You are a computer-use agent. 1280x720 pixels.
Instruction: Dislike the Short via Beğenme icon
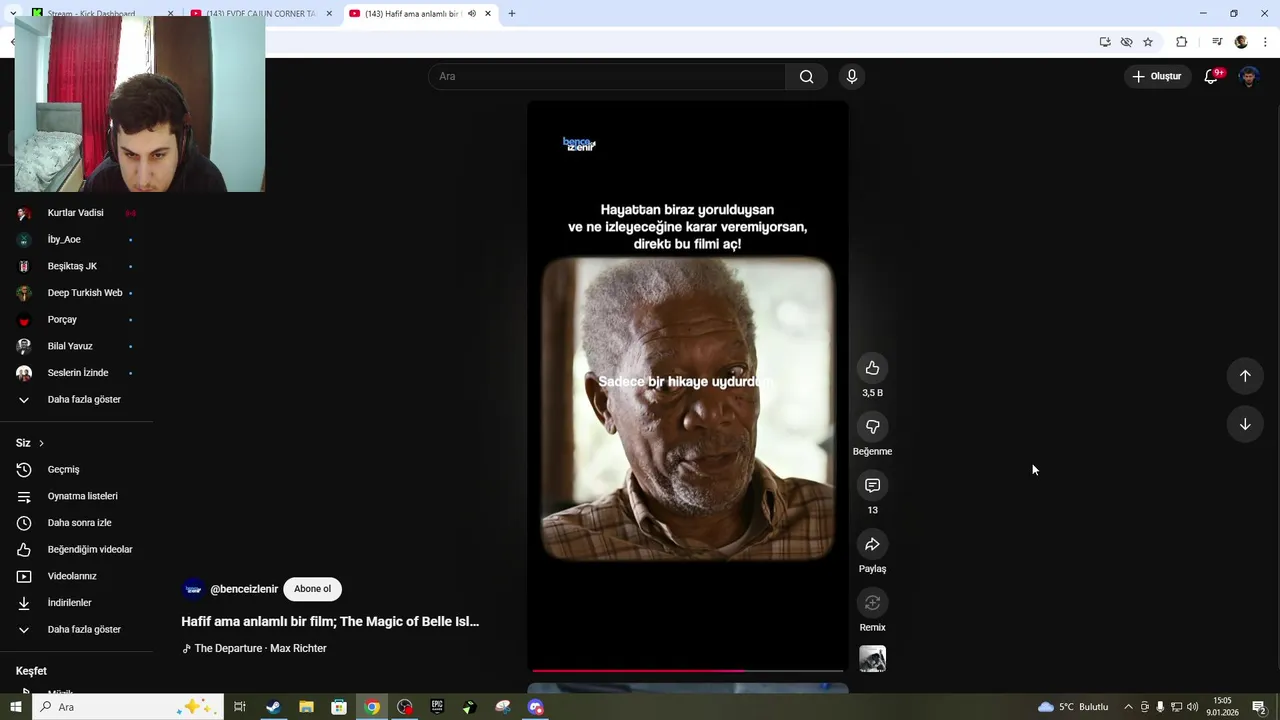point(872,427)
